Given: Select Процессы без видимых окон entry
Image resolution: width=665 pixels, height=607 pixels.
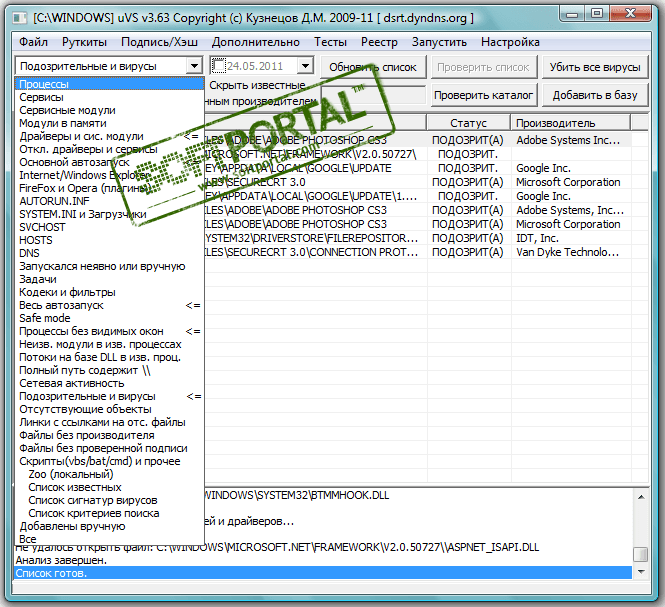Looking at the screenshot, I should click(109, 331).
